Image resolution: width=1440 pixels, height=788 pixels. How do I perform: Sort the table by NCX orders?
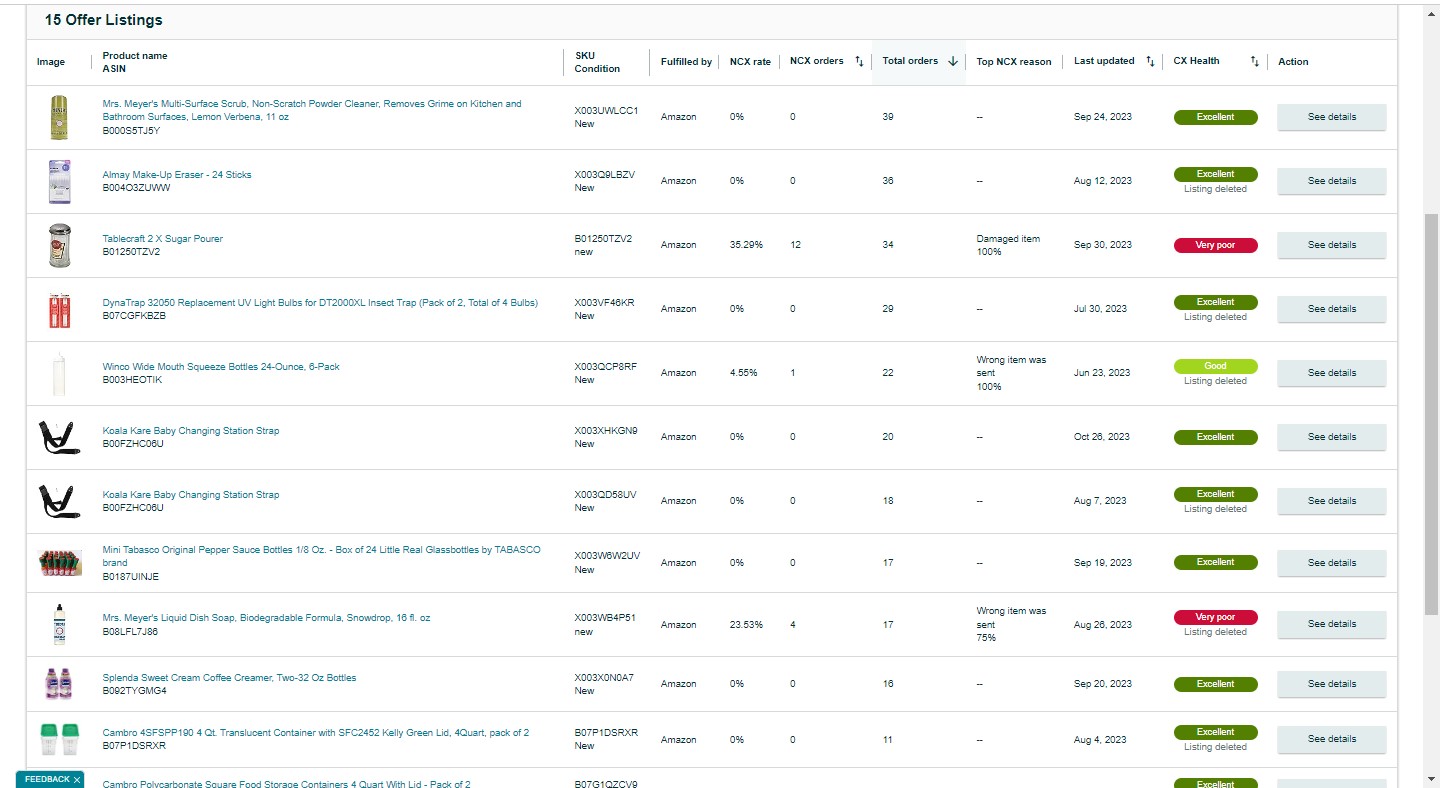click(858, 61)
